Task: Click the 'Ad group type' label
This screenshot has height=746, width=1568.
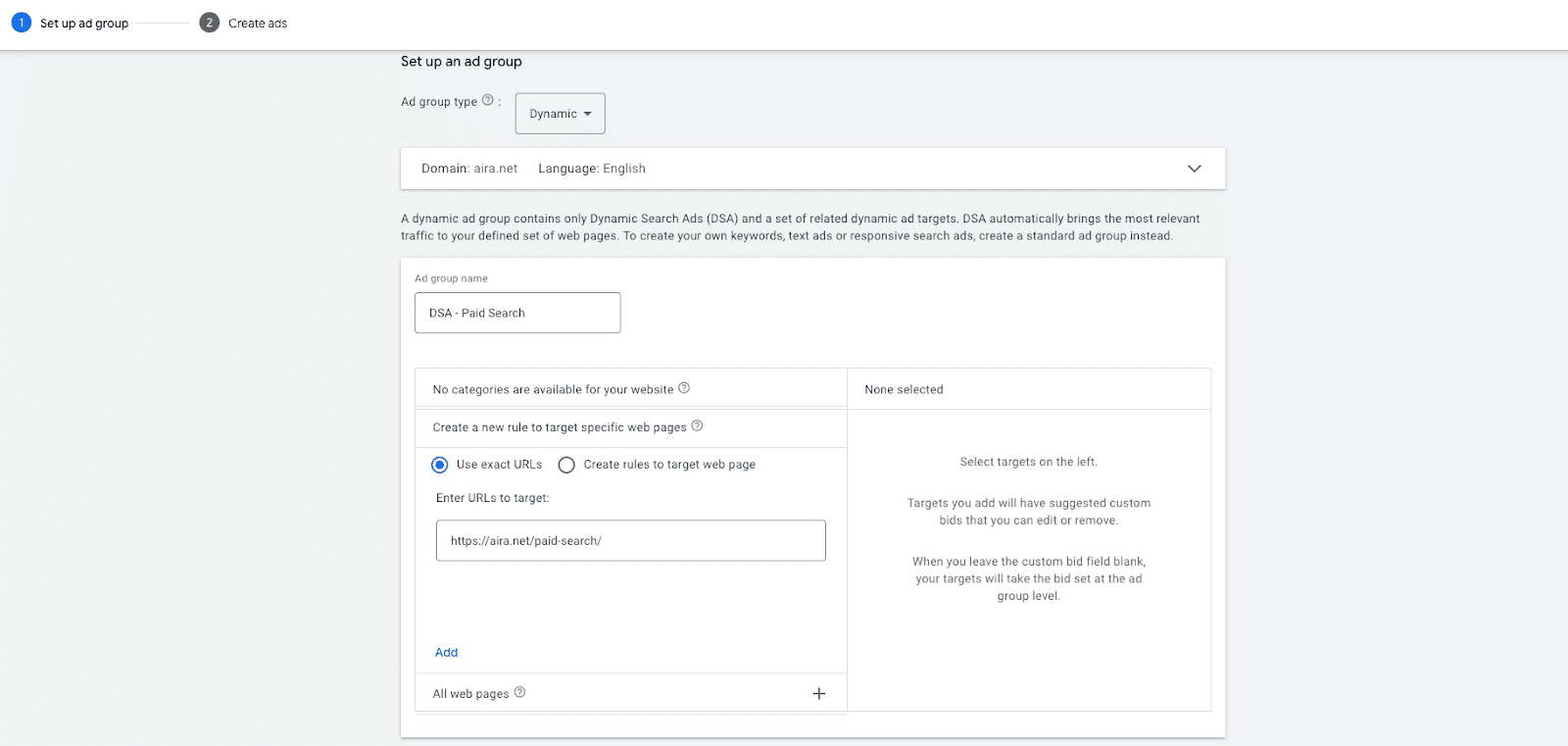Action: pos(439,102)
